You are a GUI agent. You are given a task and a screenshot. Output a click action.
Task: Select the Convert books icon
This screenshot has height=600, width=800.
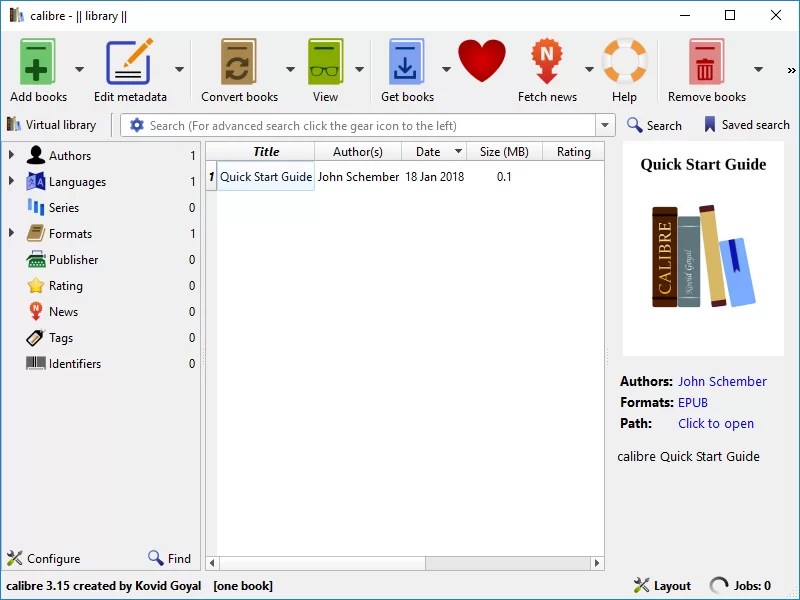coord(237,62)
